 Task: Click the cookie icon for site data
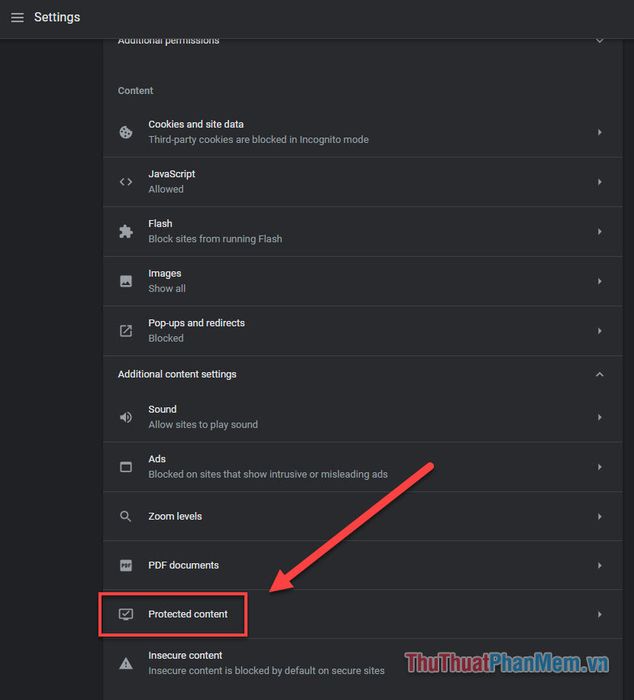[126, 132]
